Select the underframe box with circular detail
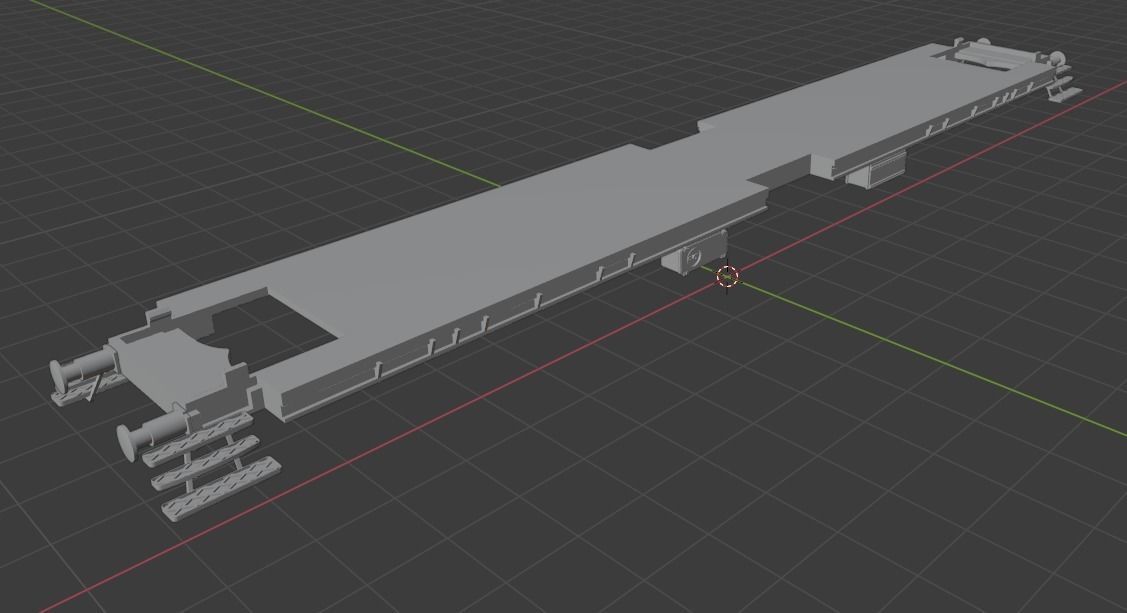 click(694, 252)
